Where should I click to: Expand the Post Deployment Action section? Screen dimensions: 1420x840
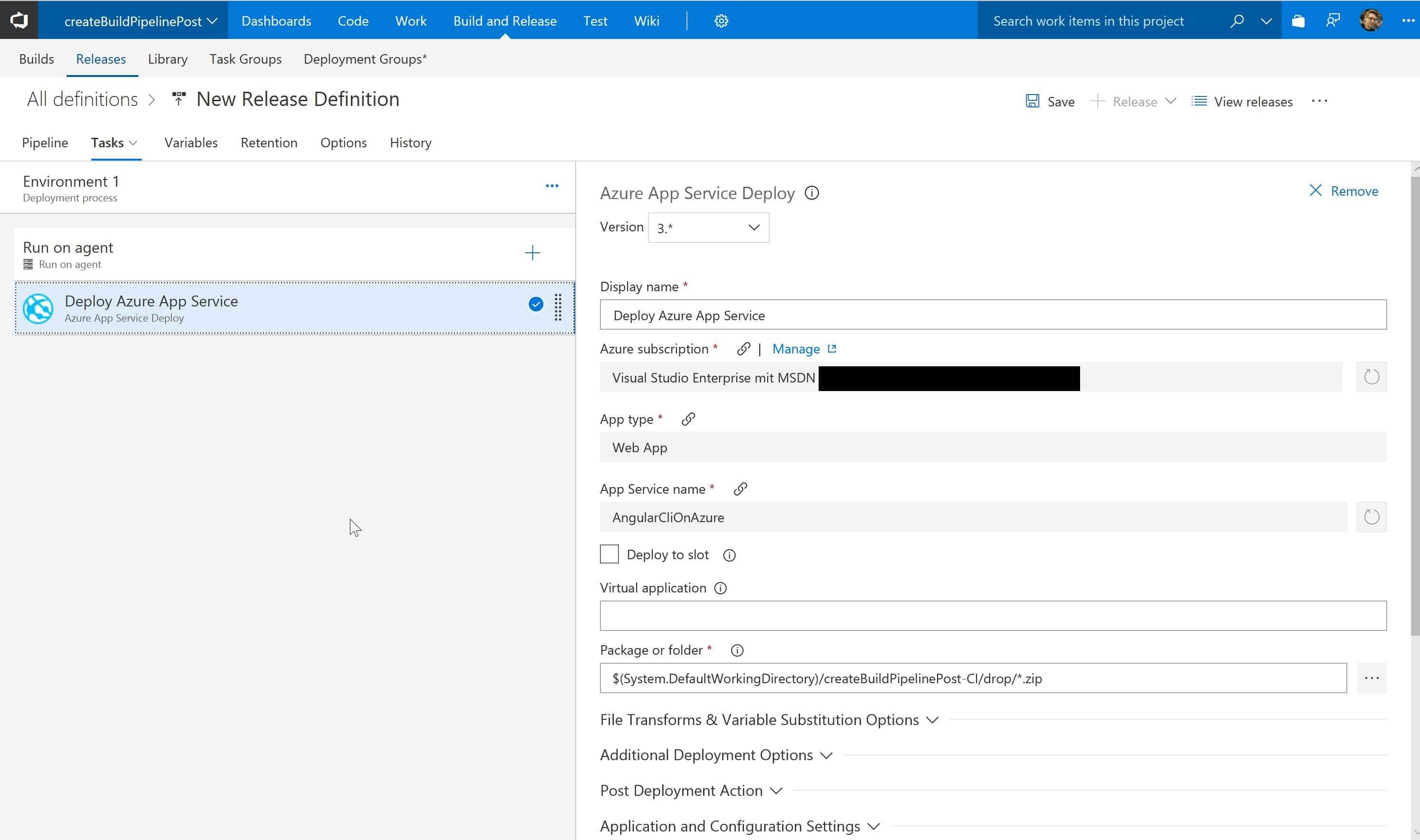[x=691, y=791]
